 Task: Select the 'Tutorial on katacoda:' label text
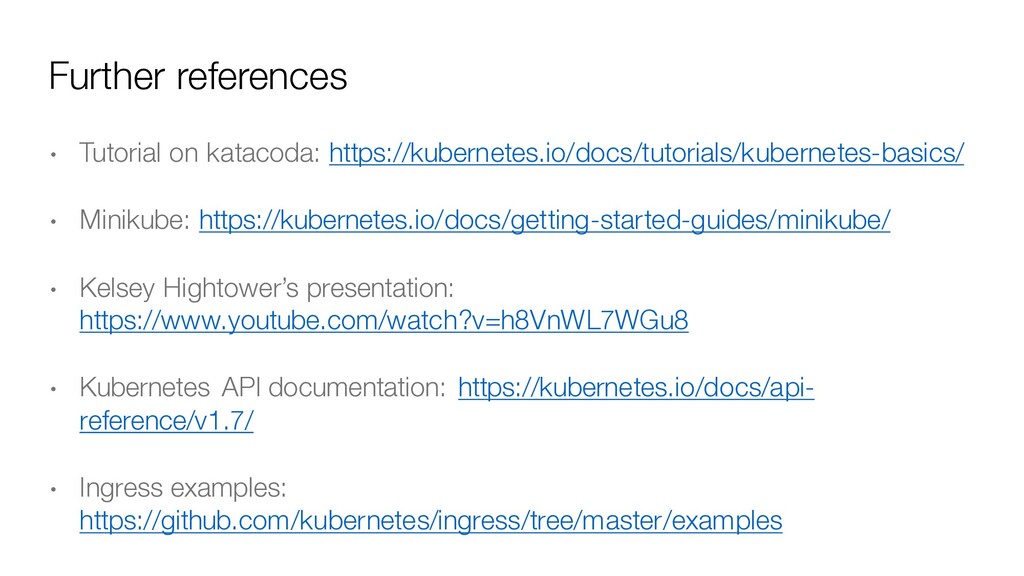(x=200, y=153)
